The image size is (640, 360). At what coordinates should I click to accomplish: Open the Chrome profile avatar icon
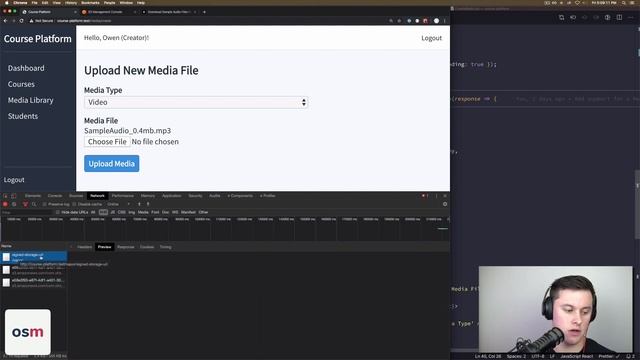point(436,20)
